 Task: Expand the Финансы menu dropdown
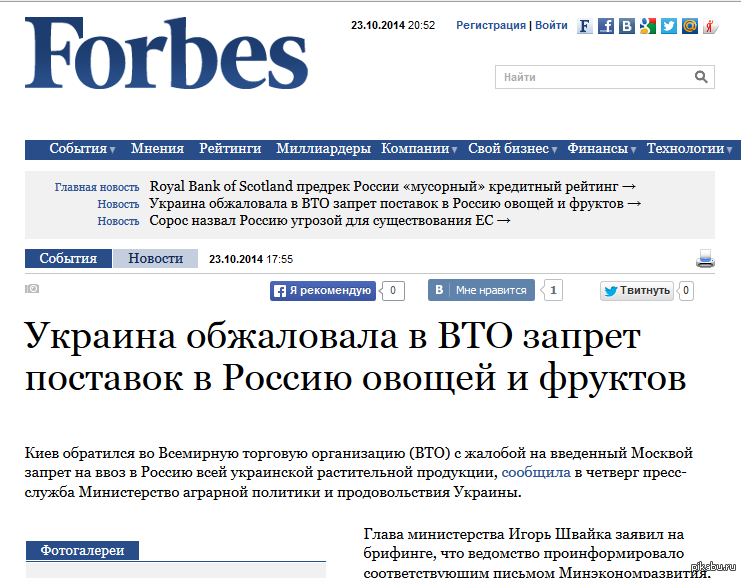[x=602, y=149]
